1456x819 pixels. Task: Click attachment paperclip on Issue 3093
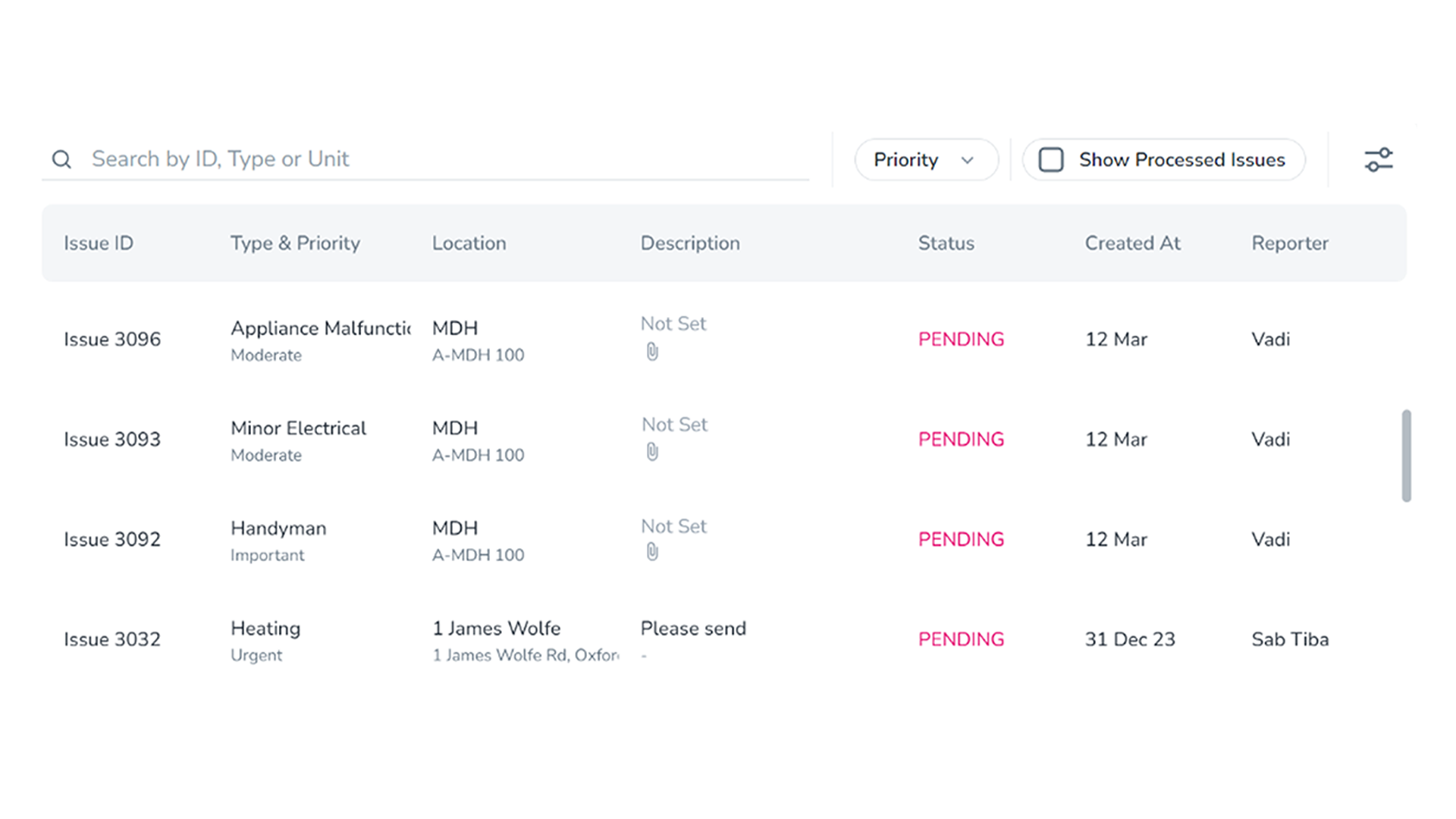[x=652, y=452]
